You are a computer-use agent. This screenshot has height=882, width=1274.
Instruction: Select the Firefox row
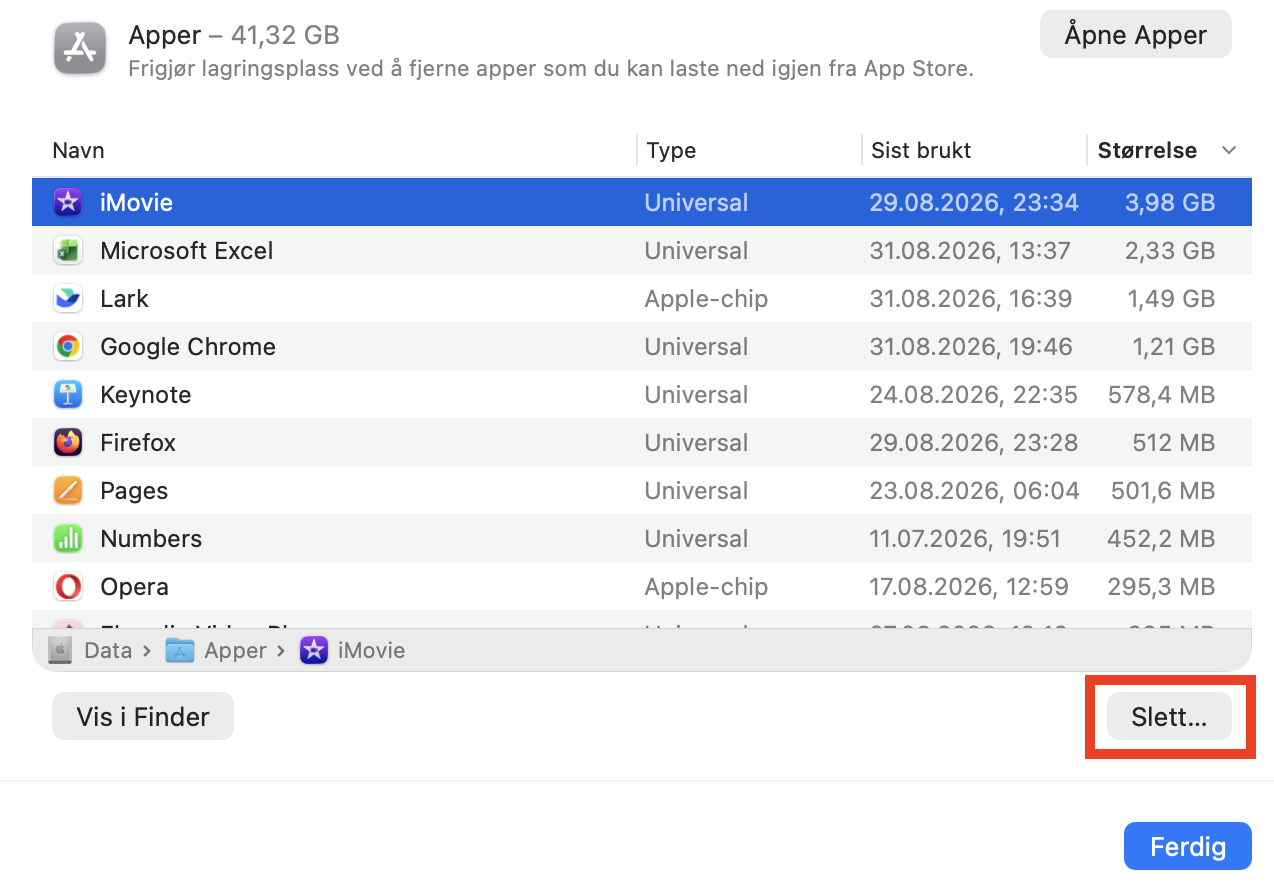click(642, 443)
